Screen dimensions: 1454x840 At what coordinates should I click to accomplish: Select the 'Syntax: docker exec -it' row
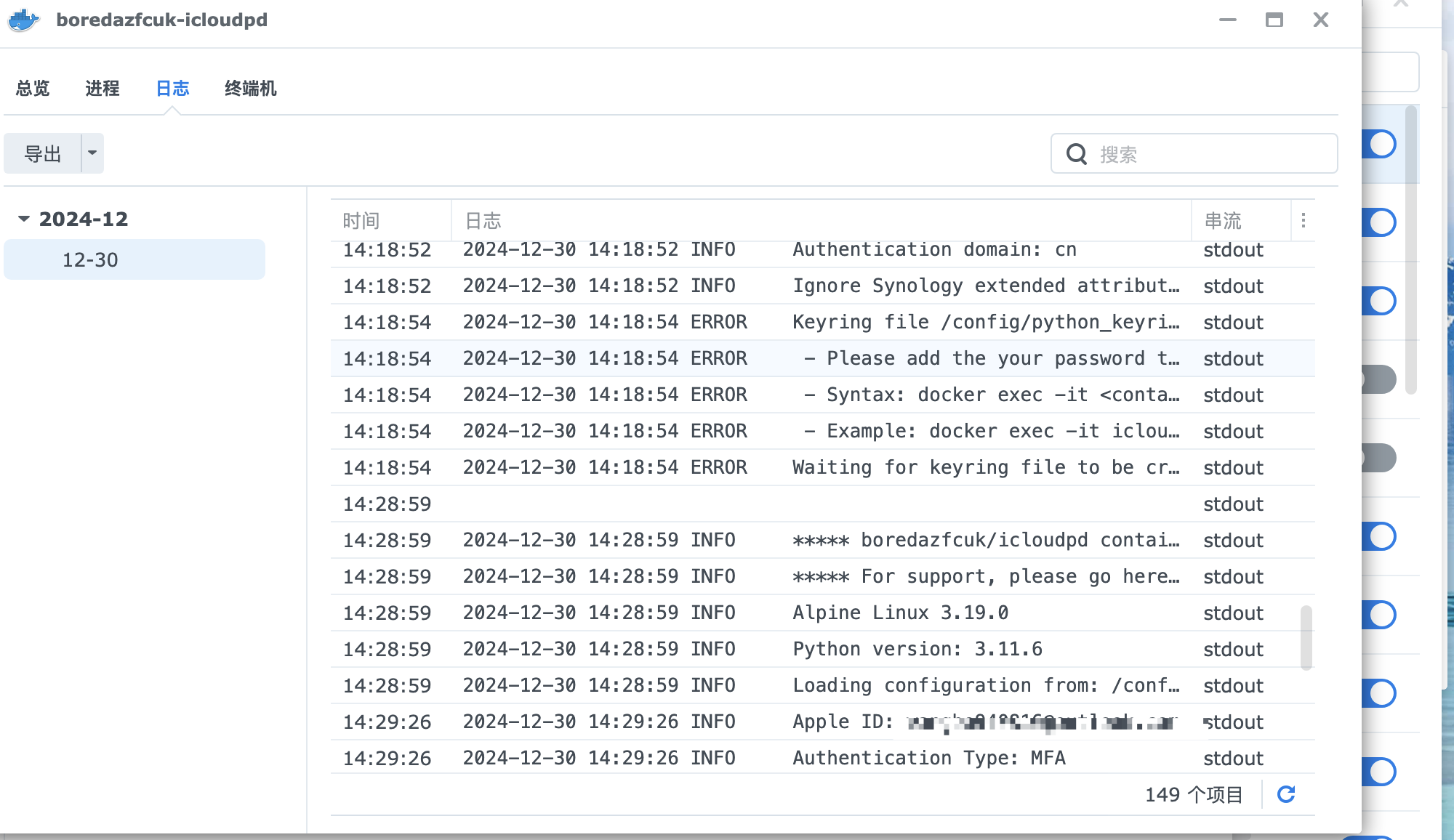click(822, 395)
